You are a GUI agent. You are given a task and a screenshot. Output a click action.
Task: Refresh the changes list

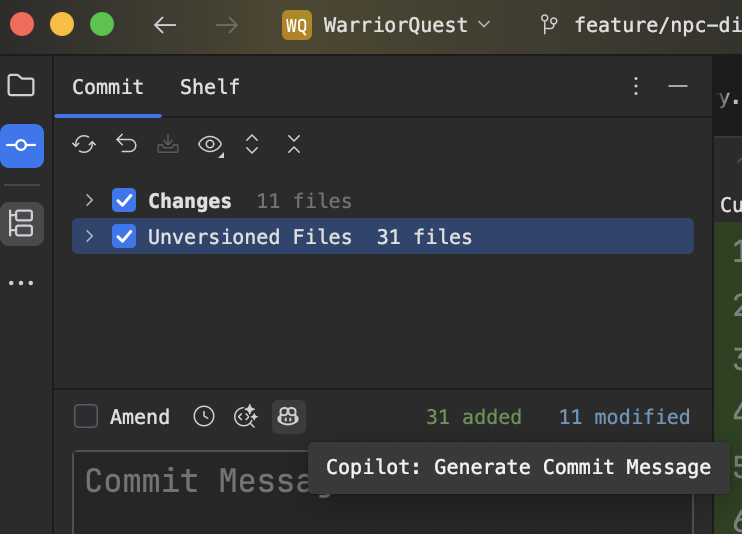point(84,145)
